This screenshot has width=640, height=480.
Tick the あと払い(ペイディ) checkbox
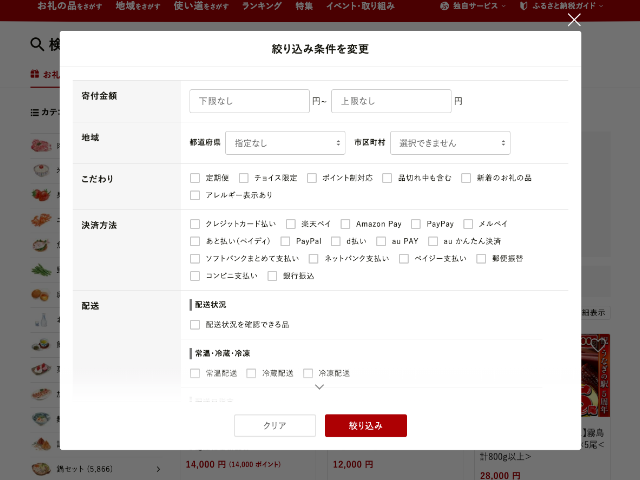point(195,241)
